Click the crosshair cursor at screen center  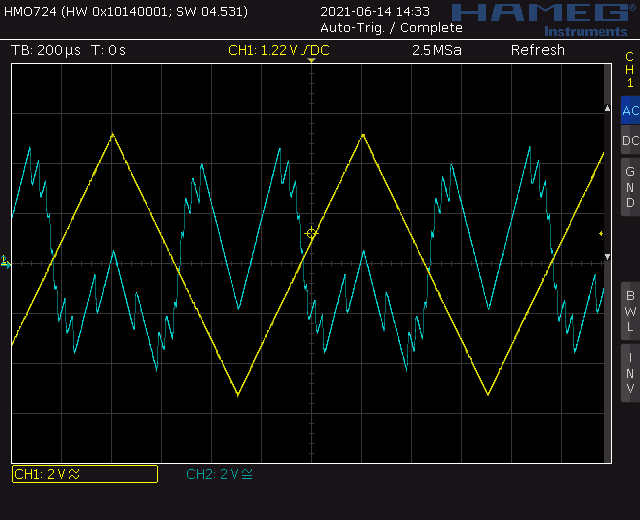click(311, 233)
